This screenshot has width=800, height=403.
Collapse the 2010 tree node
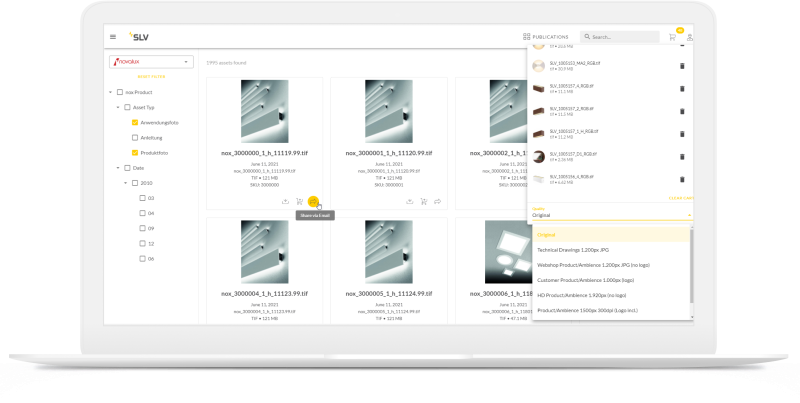126,183
